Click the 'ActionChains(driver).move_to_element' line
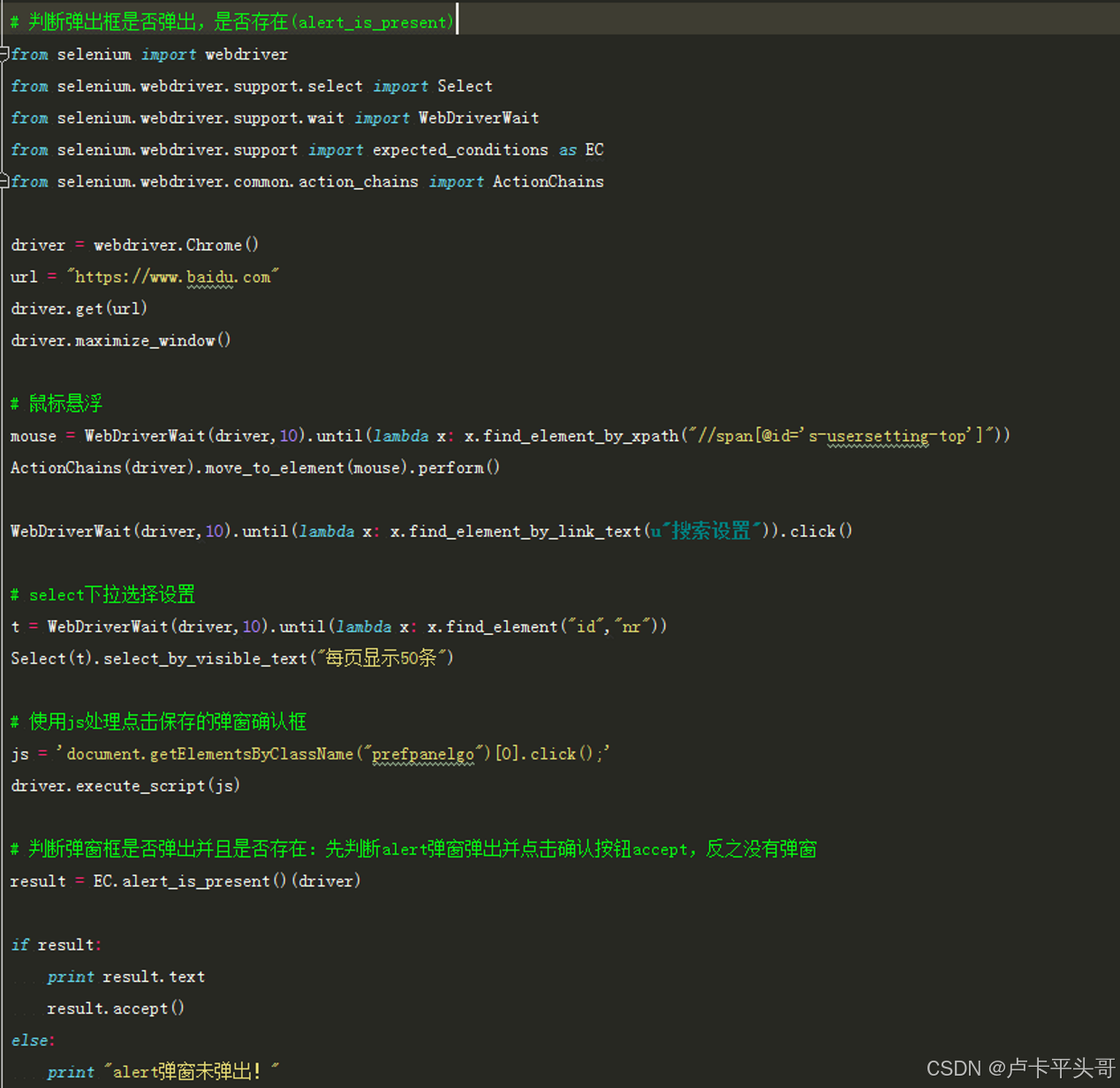 [x=255, y=468]
